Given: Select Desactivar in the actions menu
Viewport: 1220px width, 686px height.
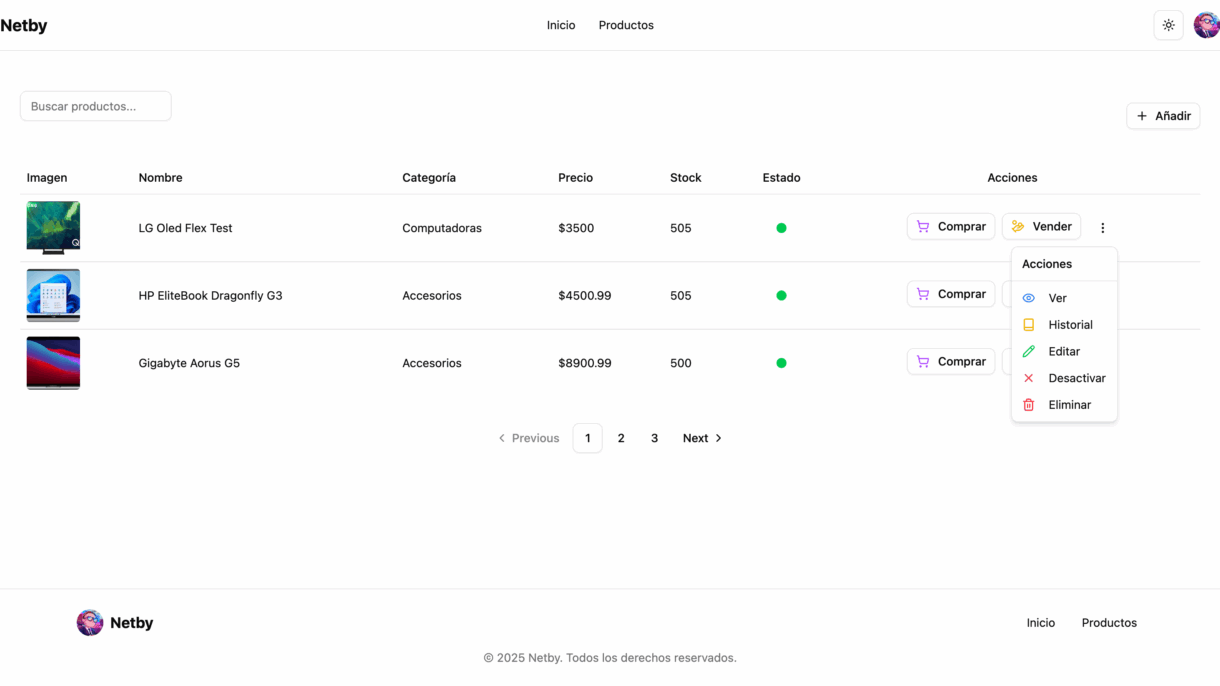Looking at the screenshot, I should [x=1076, y=378].
